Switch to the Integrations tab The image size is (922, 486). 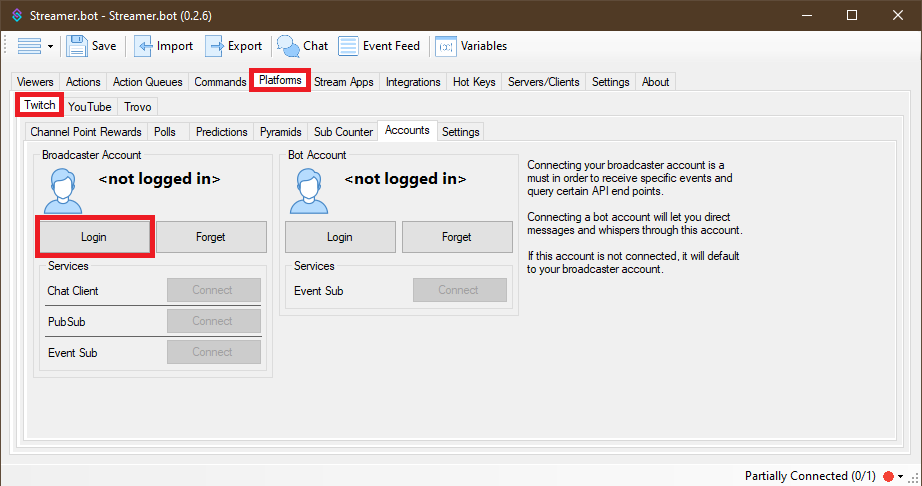pyautogui.click(x=413, y=82)
